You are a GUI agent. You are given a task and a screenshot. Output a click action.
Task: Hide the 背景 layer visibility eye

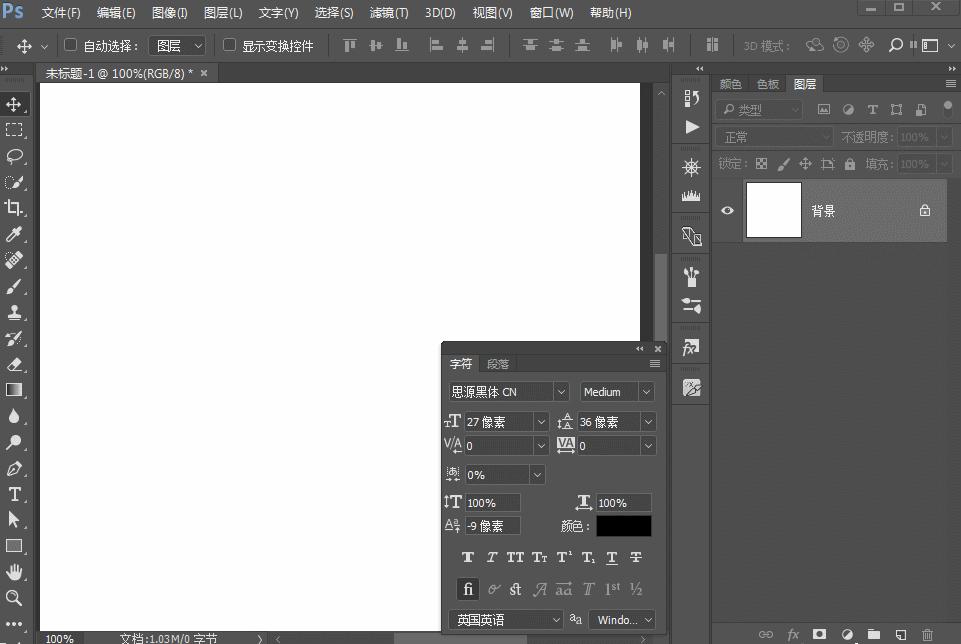(727, 210)
